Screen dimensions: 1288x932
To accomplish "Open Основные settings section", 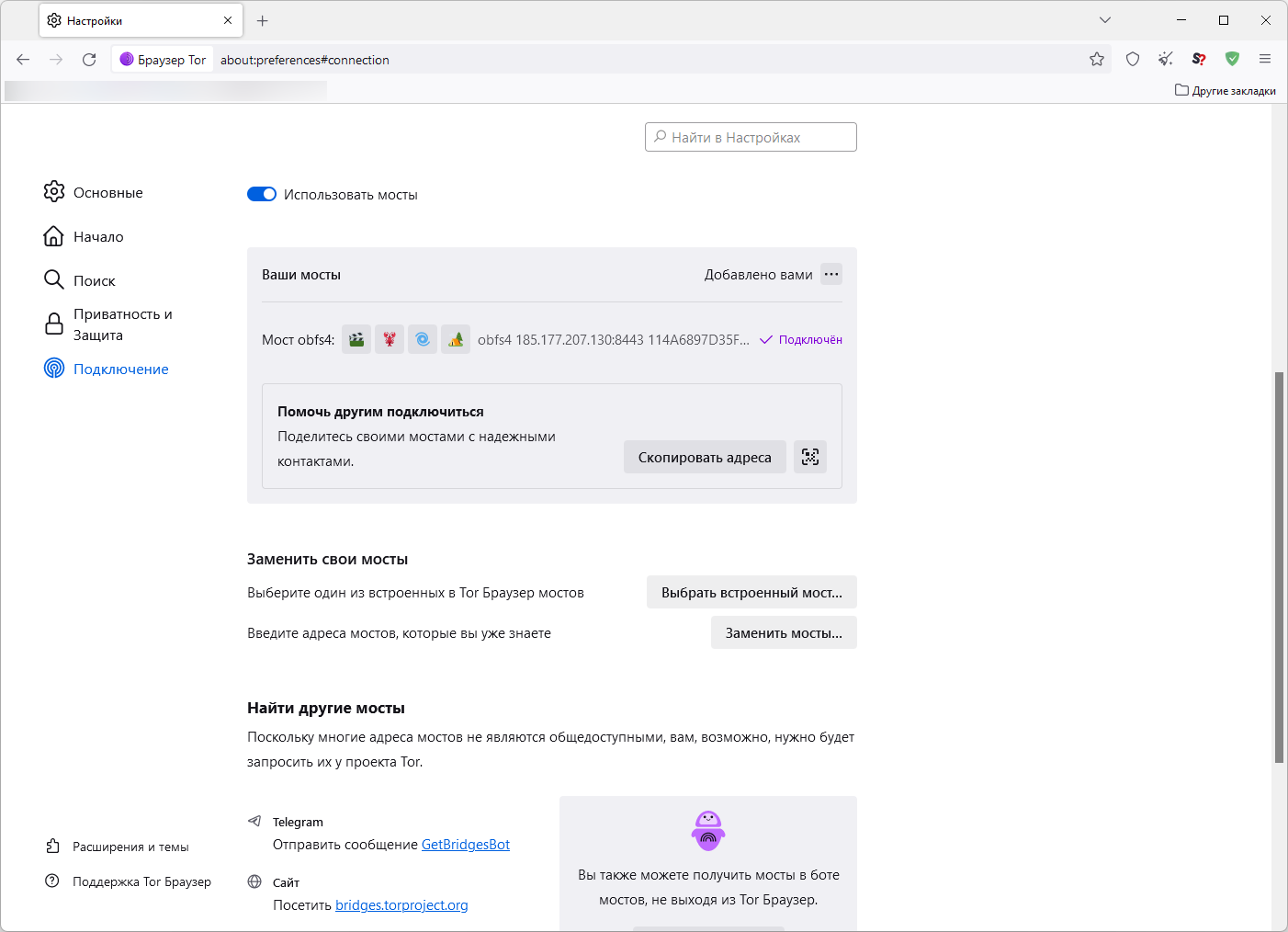I will pyautogui.click(x=94, y=192).
